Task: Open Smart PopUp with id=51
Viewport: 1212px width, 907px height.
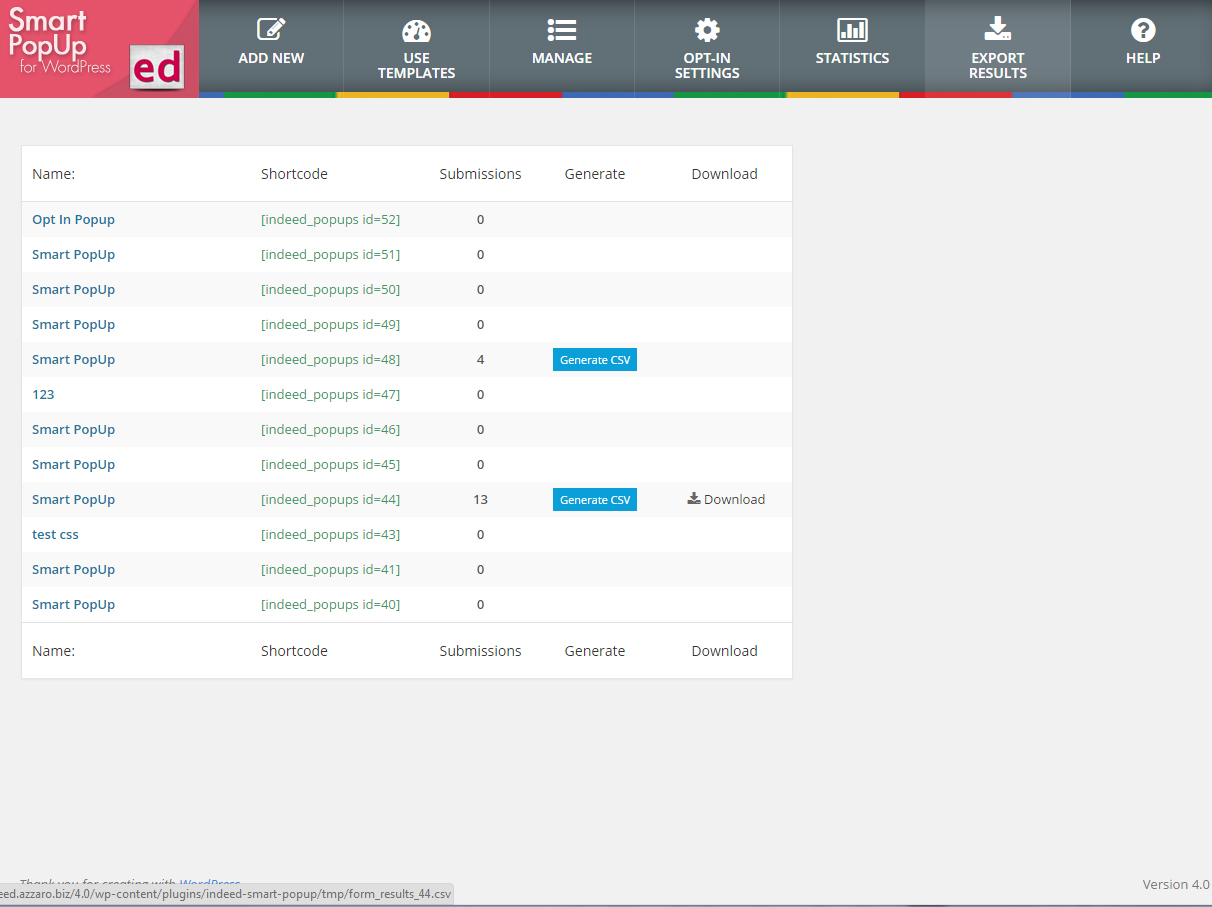Action: click(73, 255)
